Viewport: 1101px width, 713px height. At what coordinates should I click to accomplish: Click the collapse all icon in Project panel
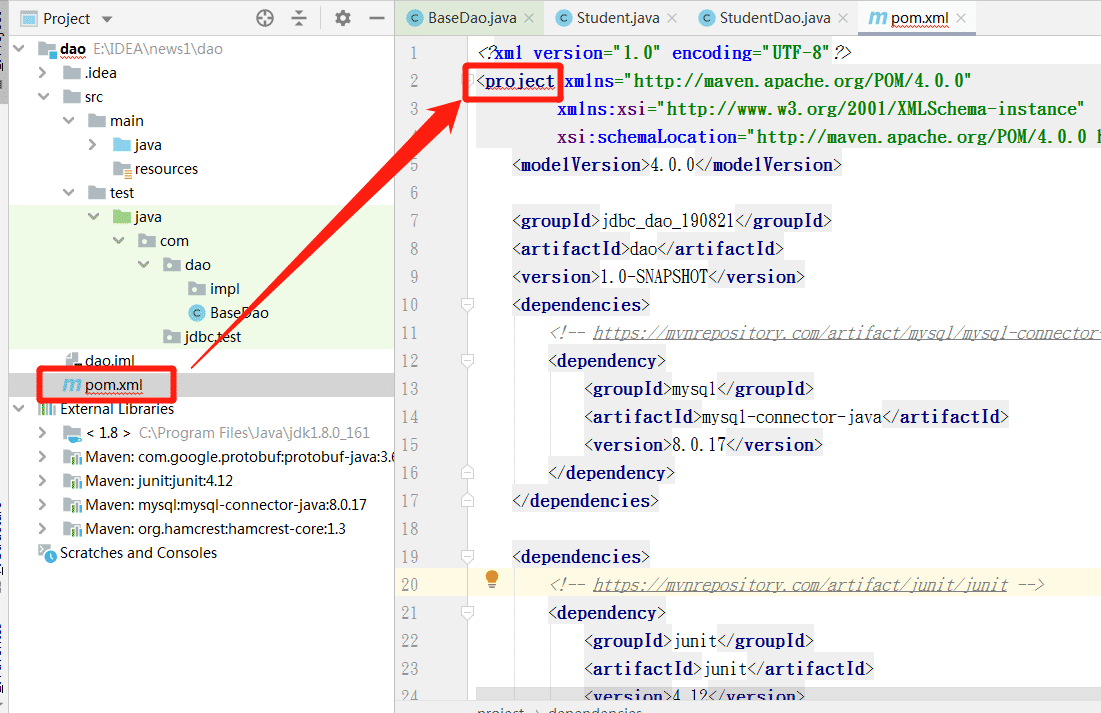pyautogui.click(x=299, y=18)
